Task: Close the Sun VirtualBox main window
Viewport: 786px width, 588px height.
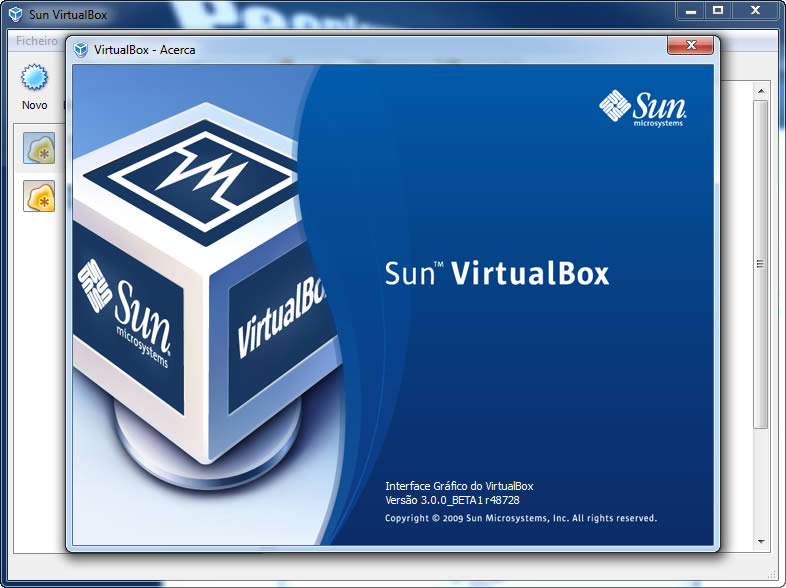Action: click(x=755, y=11)
